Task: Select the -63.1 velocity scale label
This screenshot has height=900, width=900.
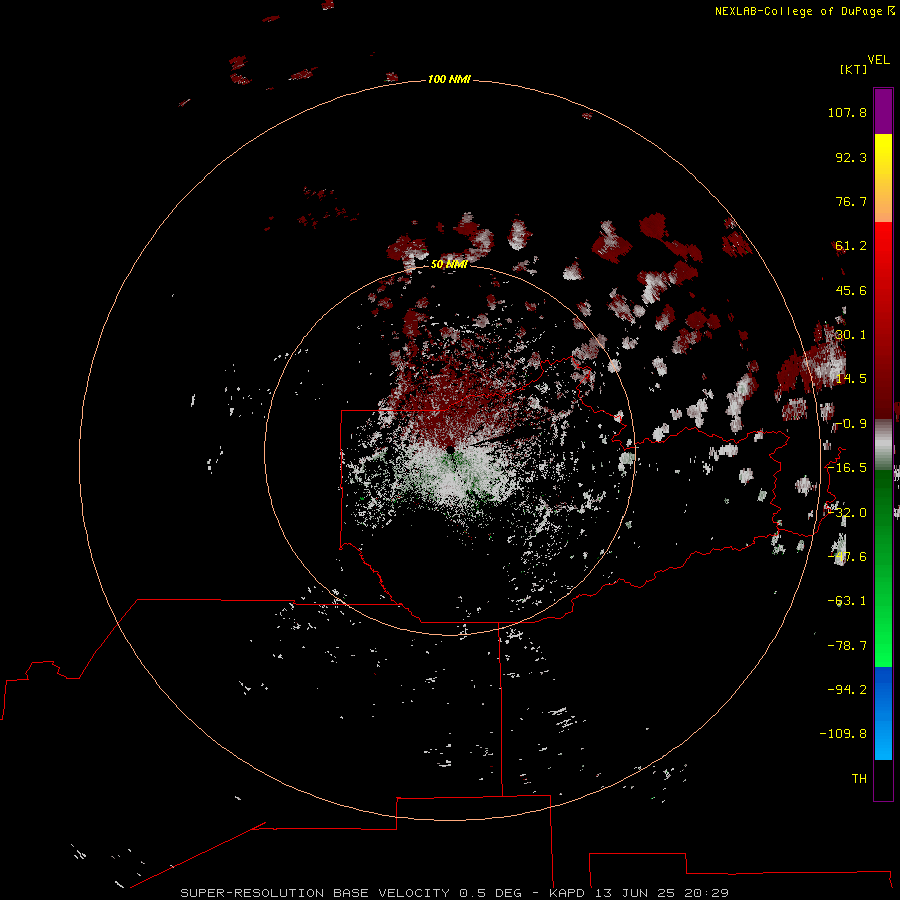Action: tap(847, 601)
